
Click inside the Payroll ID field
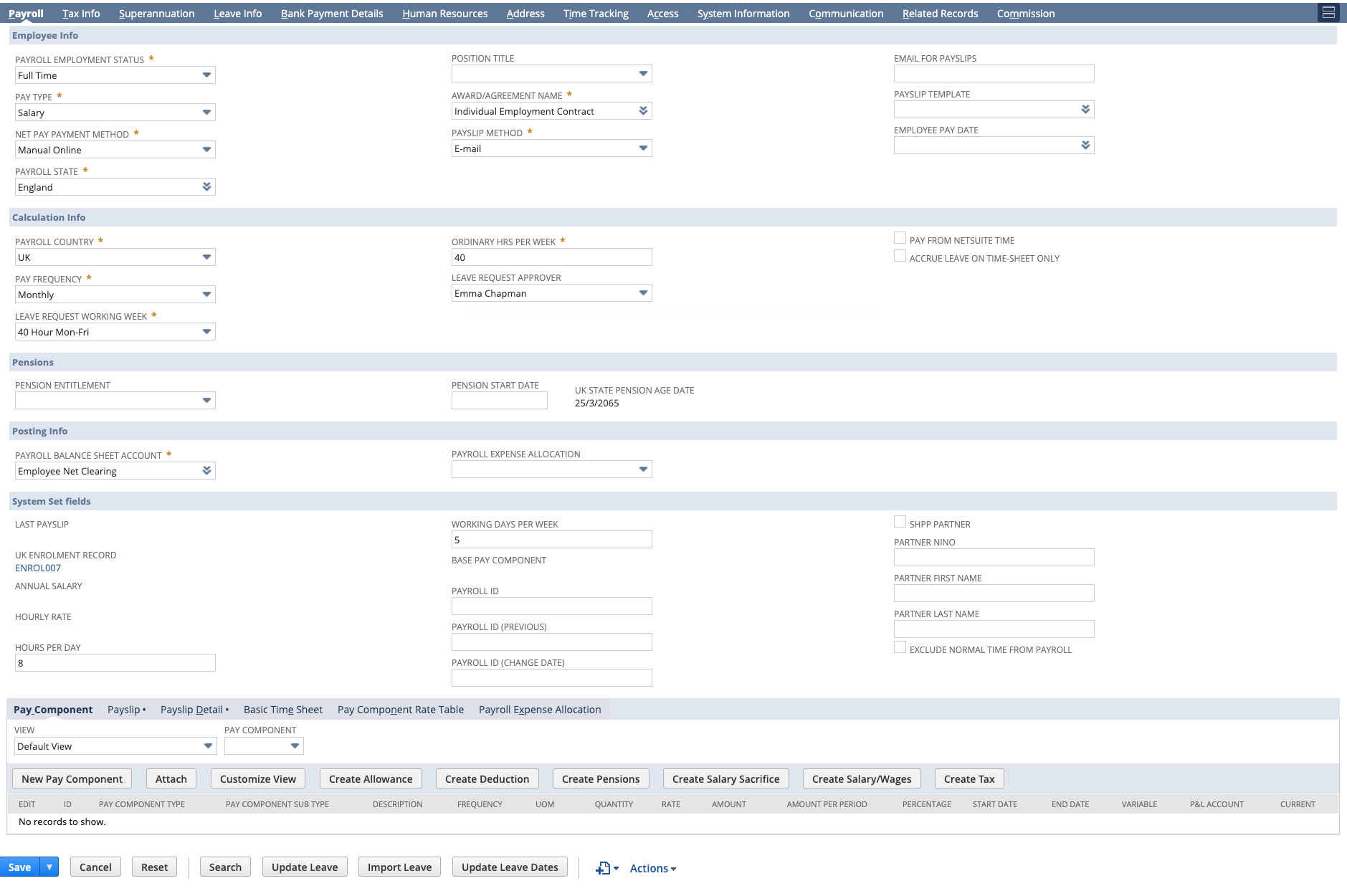coord(551,606)
